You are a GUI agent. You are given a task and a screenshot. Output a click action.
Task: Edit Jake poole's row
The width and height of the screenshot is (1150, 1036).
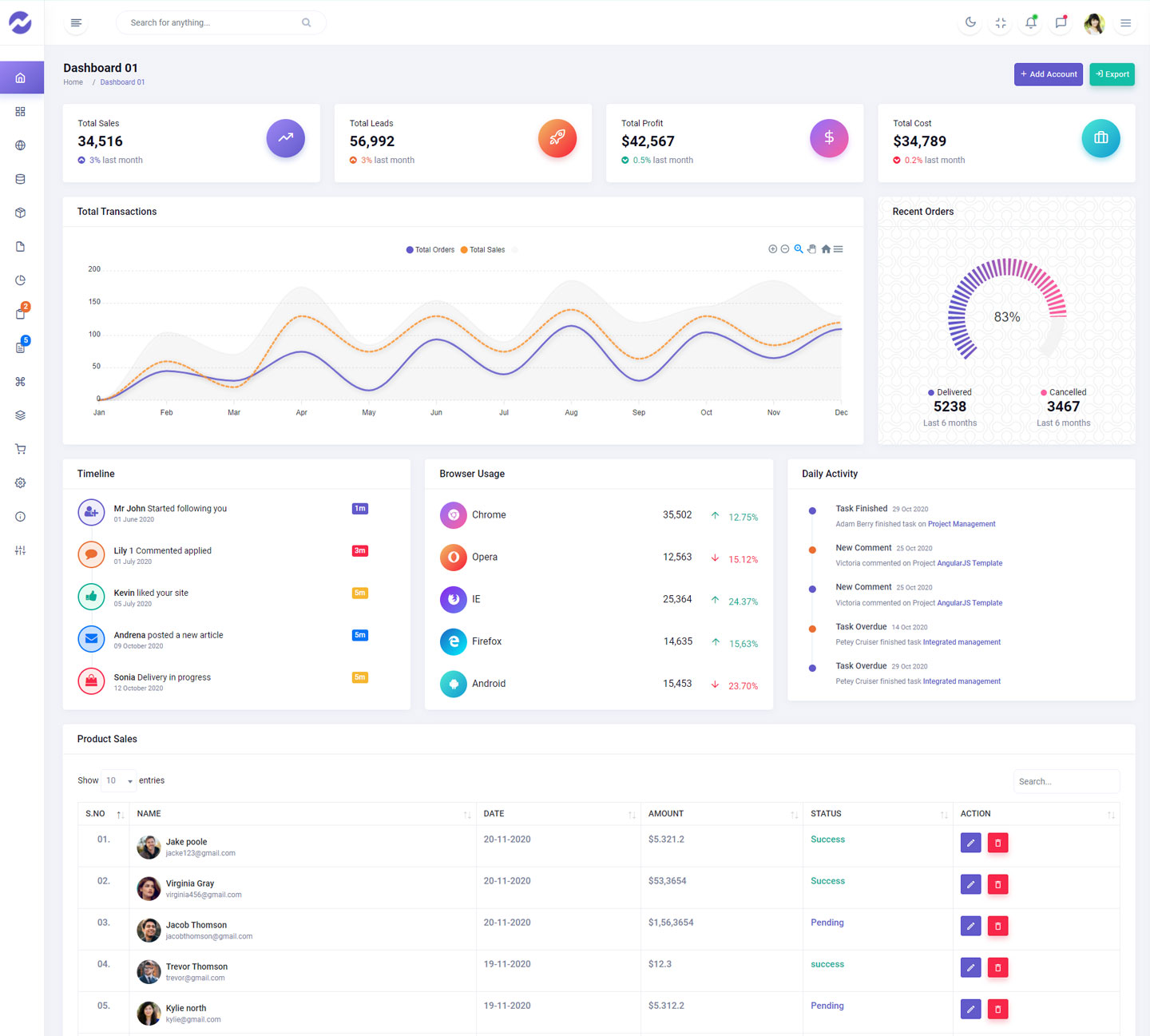[970, 843]
